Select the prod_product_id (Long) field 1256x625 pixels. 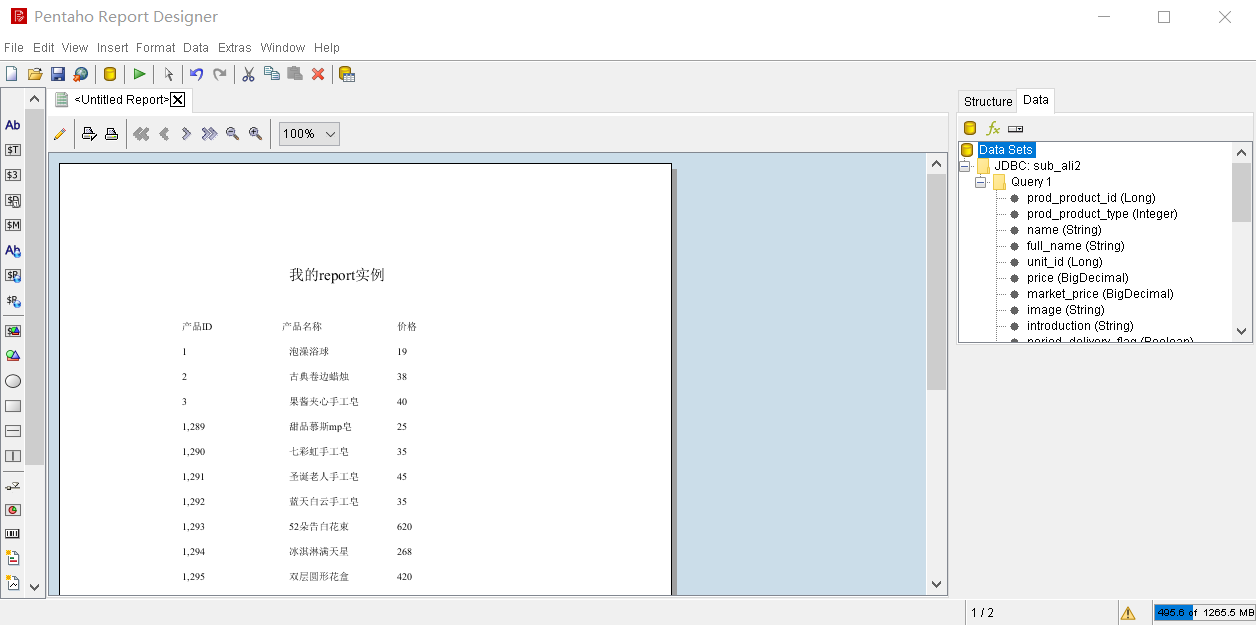click(1091, 198)
